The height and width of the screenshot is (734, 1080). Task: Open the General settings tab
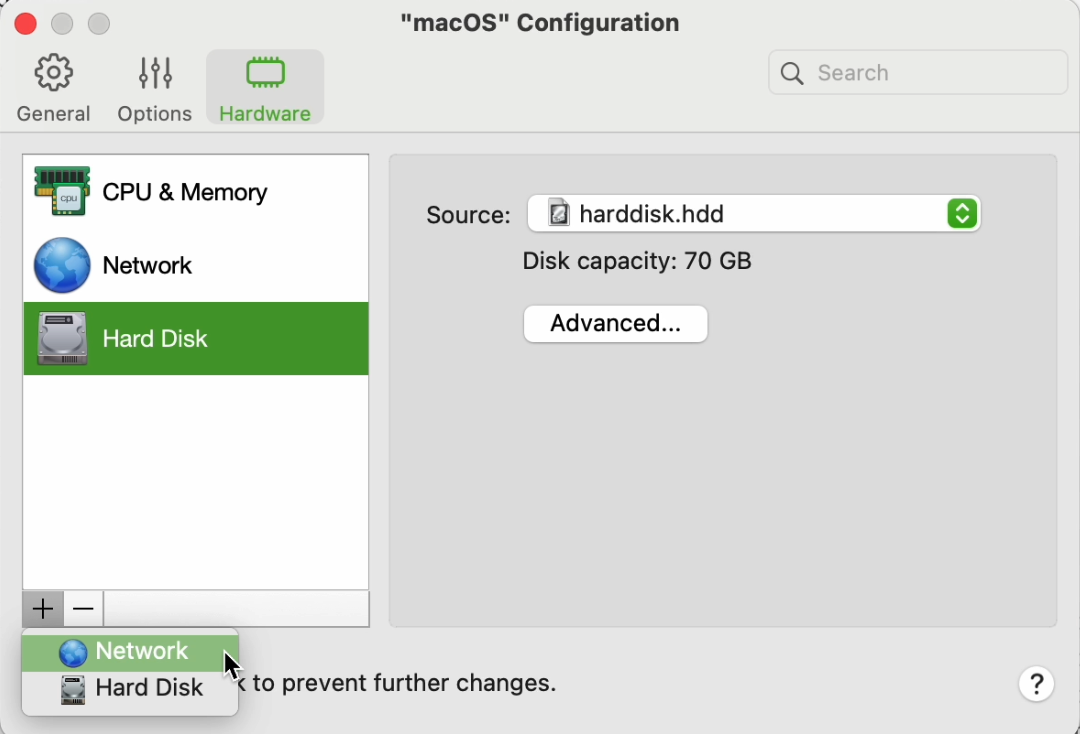click(x=53, y=88)
